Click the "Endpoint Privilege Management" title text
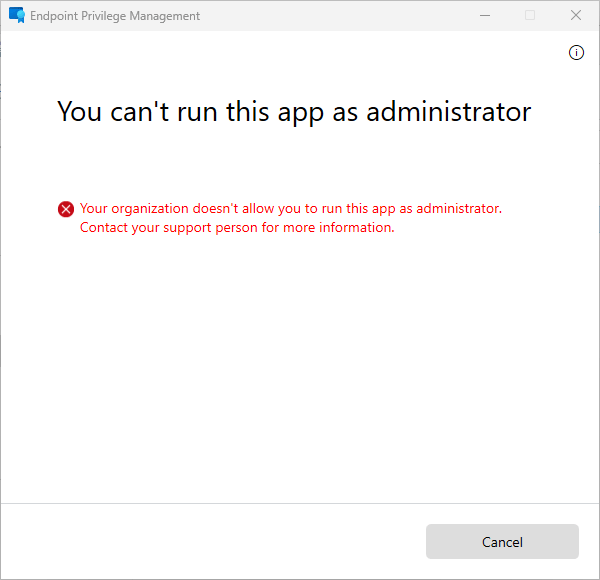The height and width of the screenshot is (580, 600). click(116, 16)
